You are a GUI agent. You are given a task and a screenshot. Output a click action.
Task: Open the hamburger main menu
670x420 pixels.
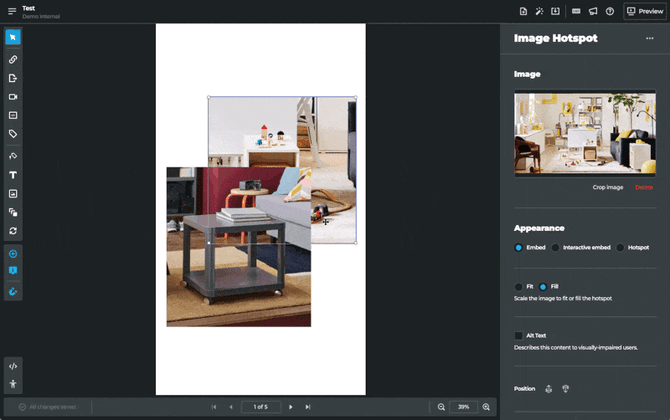click(x=12, y=11)
